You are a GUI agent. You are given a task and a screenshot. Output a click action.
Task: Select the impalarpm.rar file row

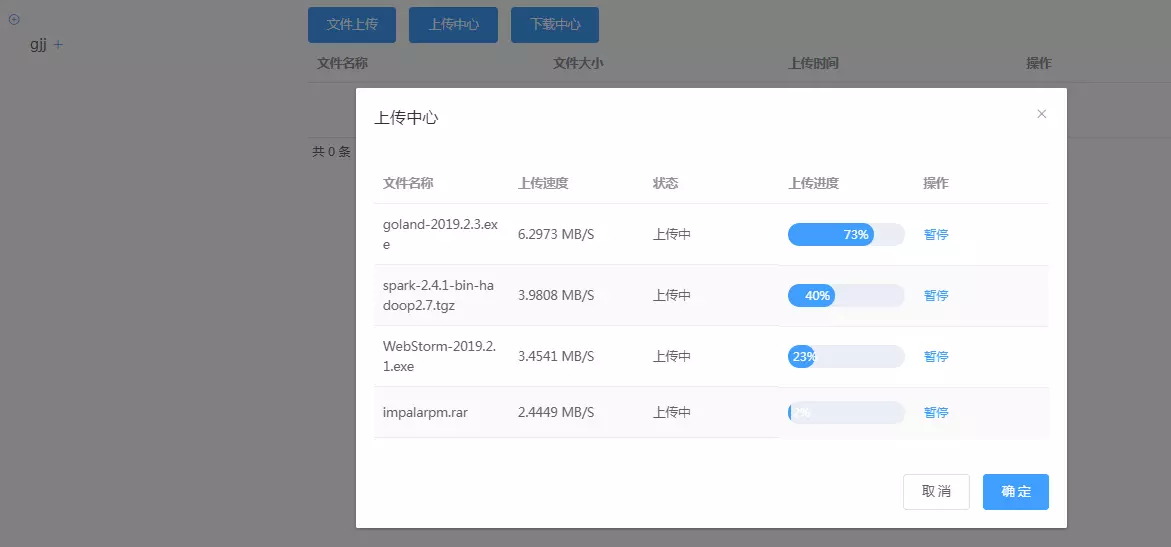(425, 413)
